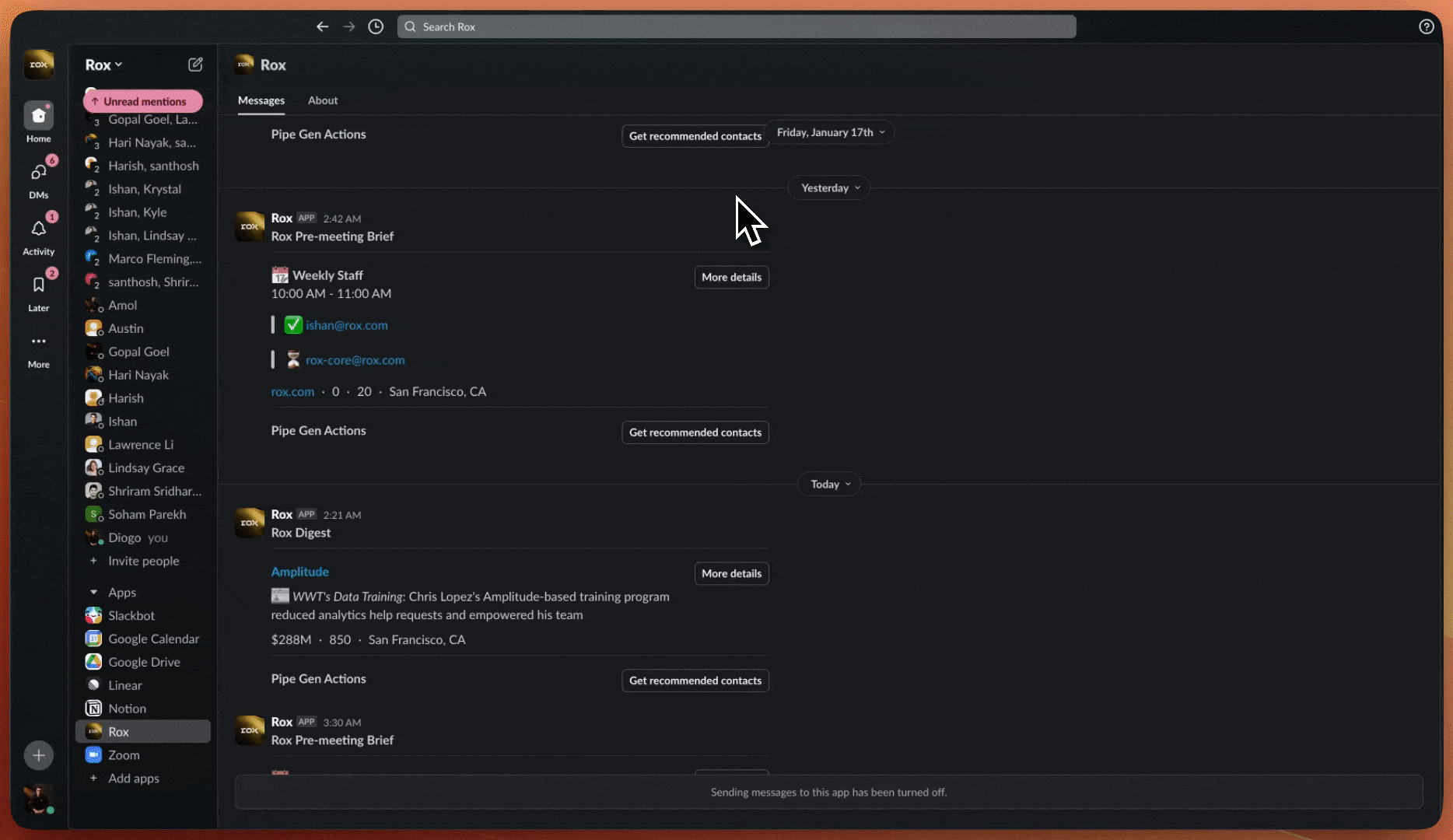Open the help question mark icon
Viewport: 1453px width, 840px height.
(1426, 26)
